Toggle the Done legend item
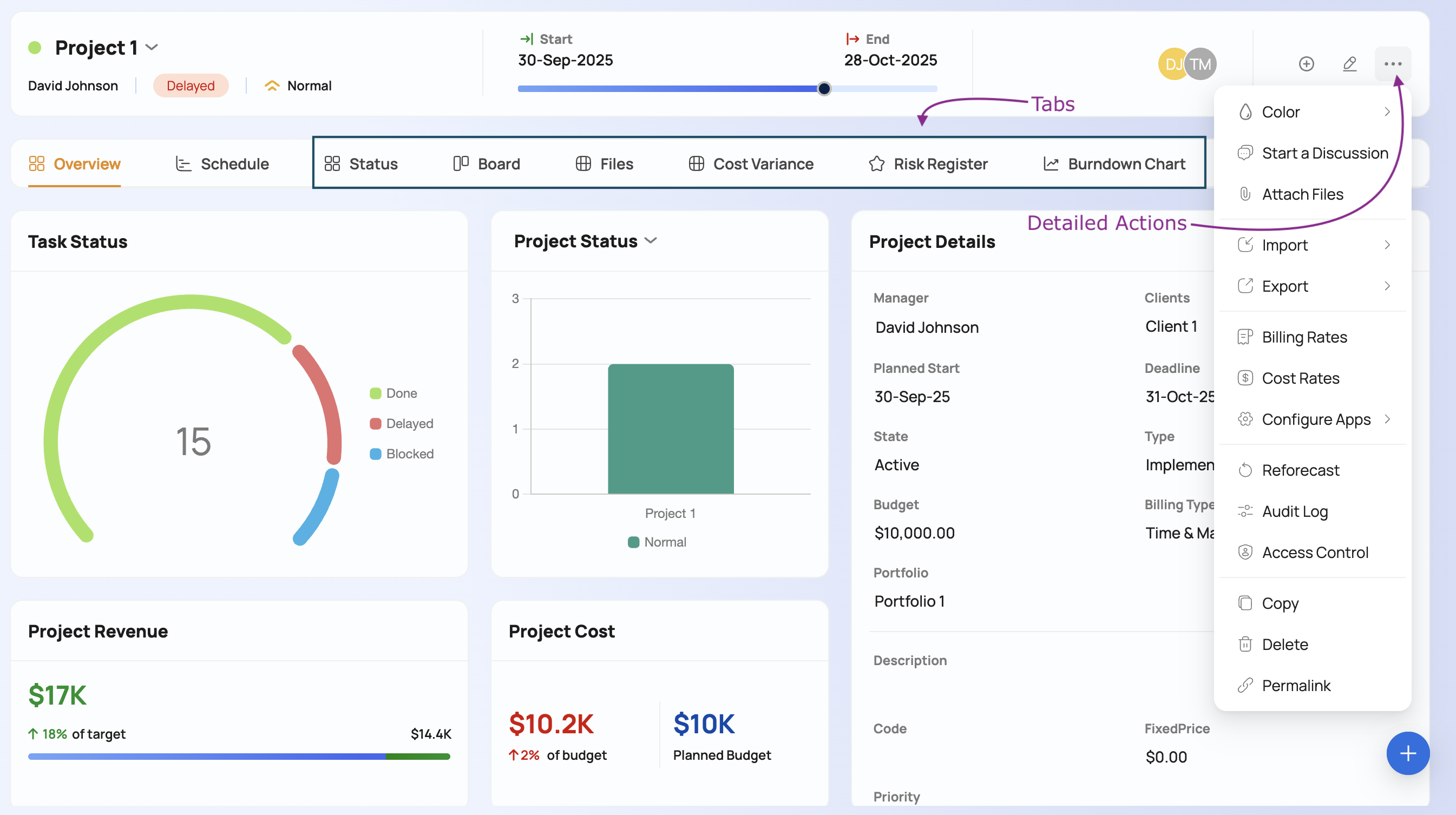The image size is (1456, 815). click(x=394, y=393)
